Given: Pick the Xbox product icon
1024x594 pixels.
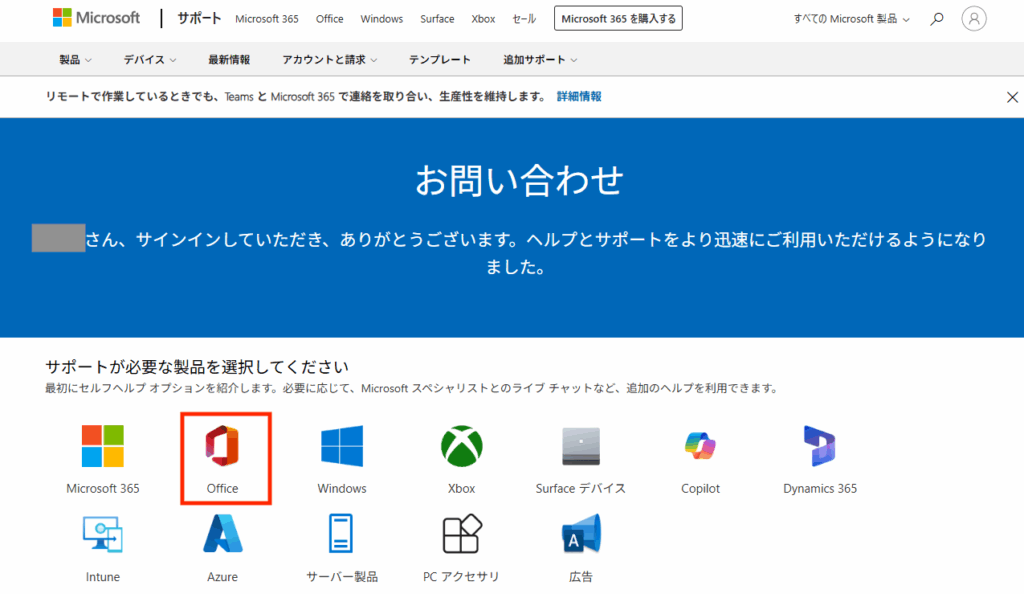Looking at the screenshot, I should (462, 446).
